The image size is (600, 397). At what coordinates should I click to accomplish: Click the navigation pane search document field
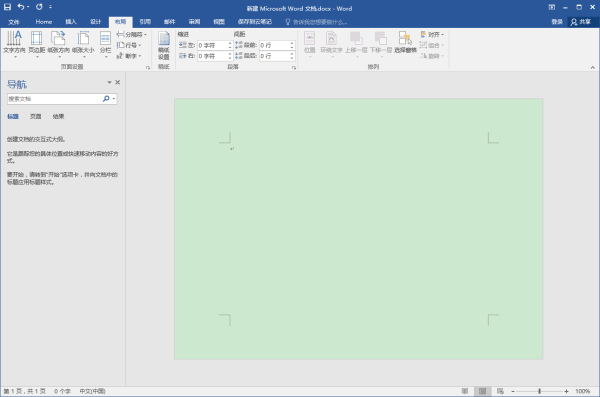pyautogui.click(x=55, y=99)
